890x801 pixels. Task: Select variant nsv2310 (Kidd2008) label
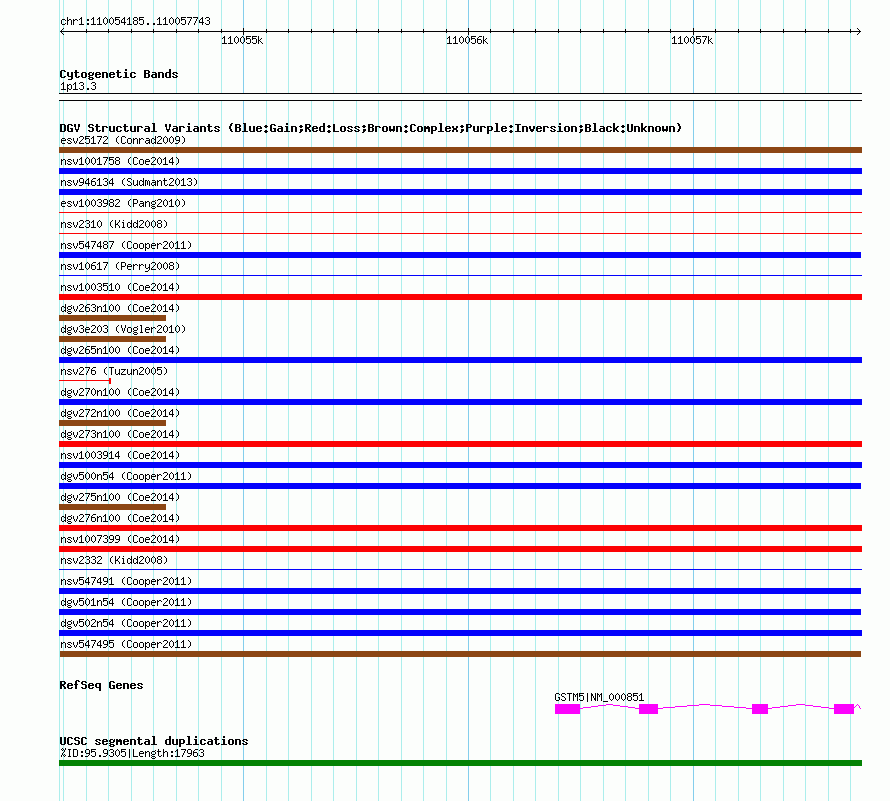114,224
